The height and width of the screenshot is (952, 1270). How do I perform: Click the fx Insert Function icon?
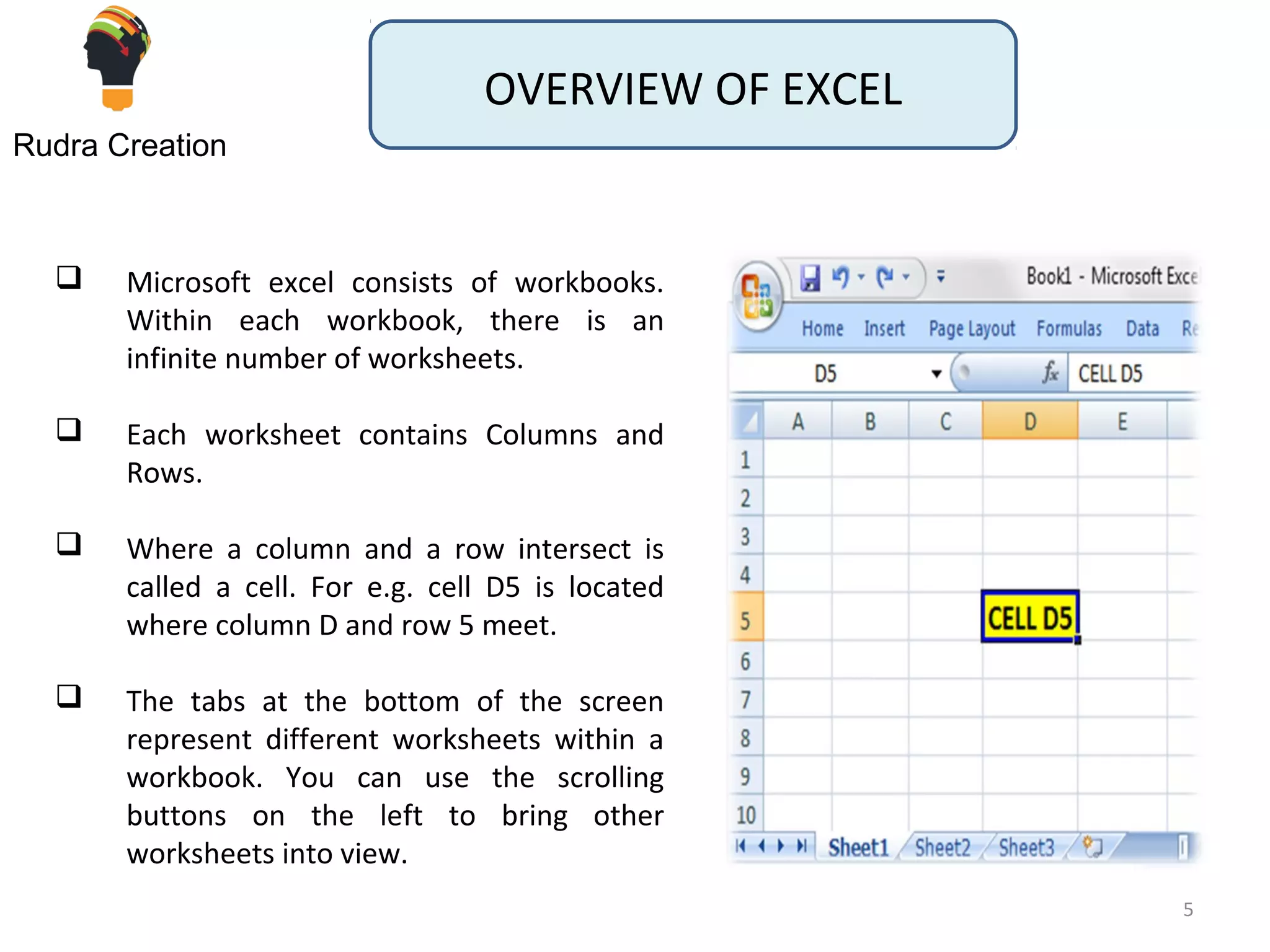[1050, 373]
